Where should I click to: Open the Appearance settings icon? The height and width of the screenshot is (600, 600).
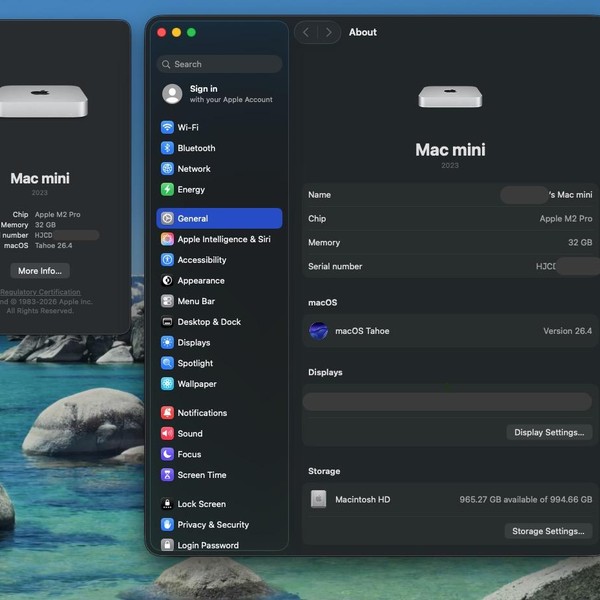[x=167, y=281]
